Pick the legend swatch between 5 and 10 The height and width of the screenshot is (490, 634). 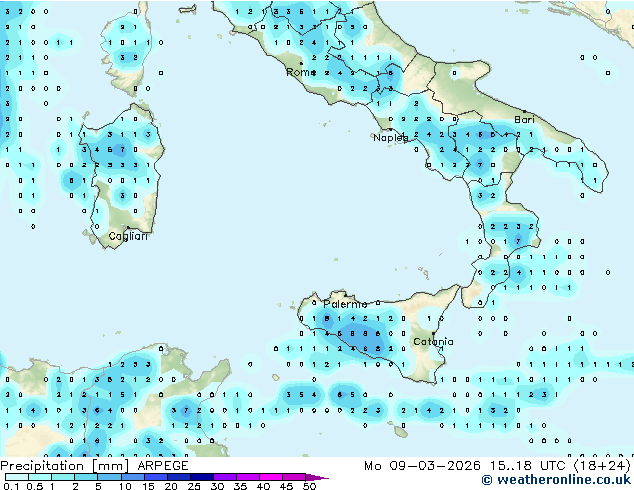pos(109,477)
